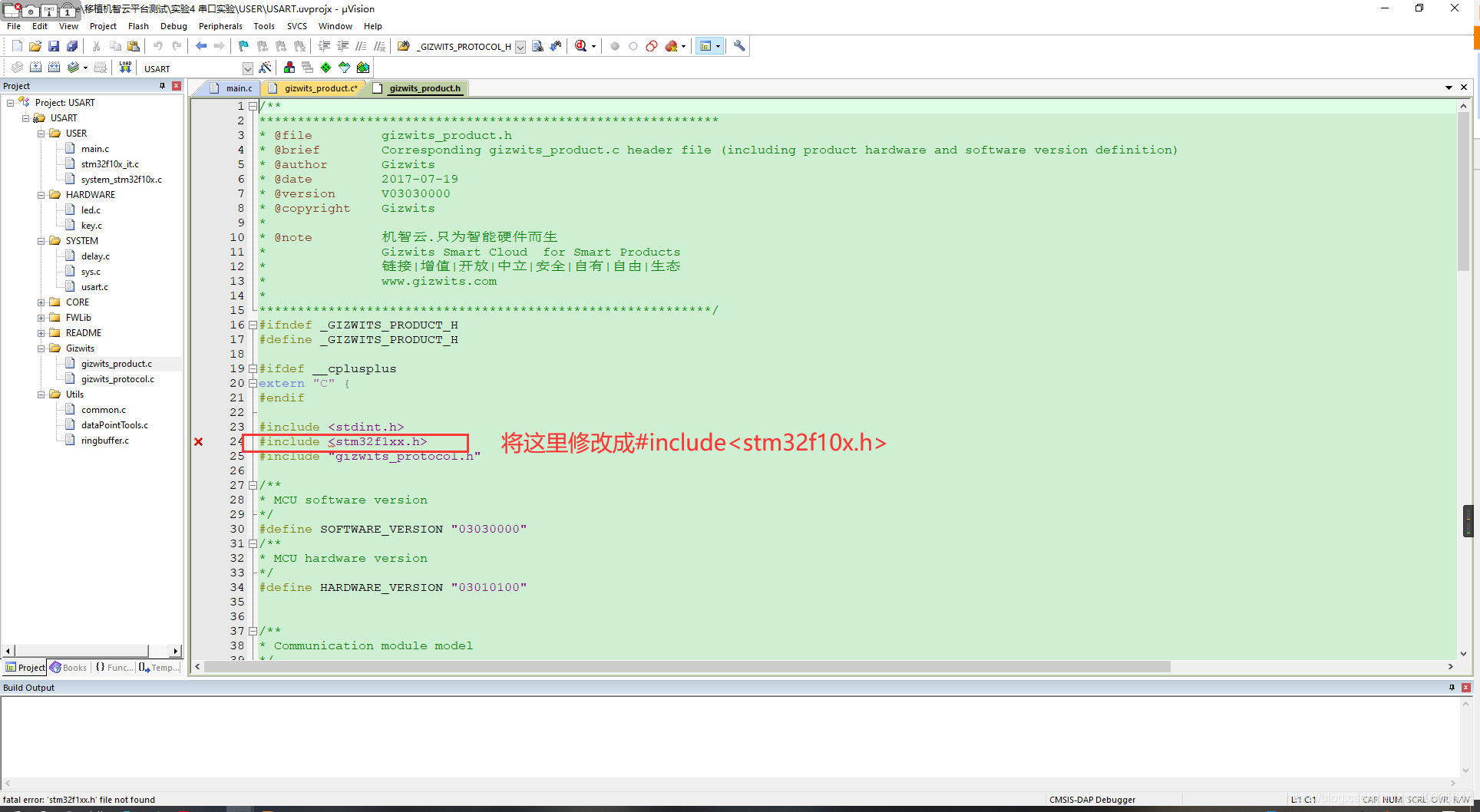Screen dimensions: 1480x812
Task: Expand the FWLib folder
Action: click(41, 318)
